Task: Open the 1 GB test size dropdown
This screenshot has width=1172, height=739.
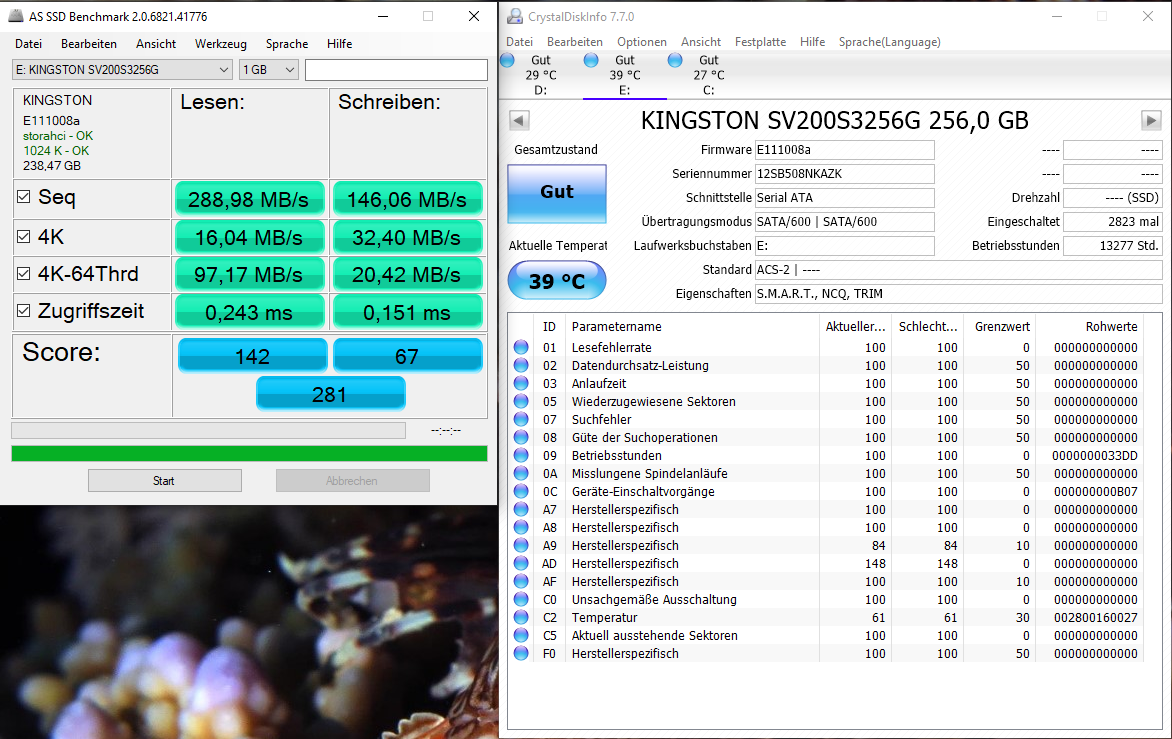Action: 269,69
